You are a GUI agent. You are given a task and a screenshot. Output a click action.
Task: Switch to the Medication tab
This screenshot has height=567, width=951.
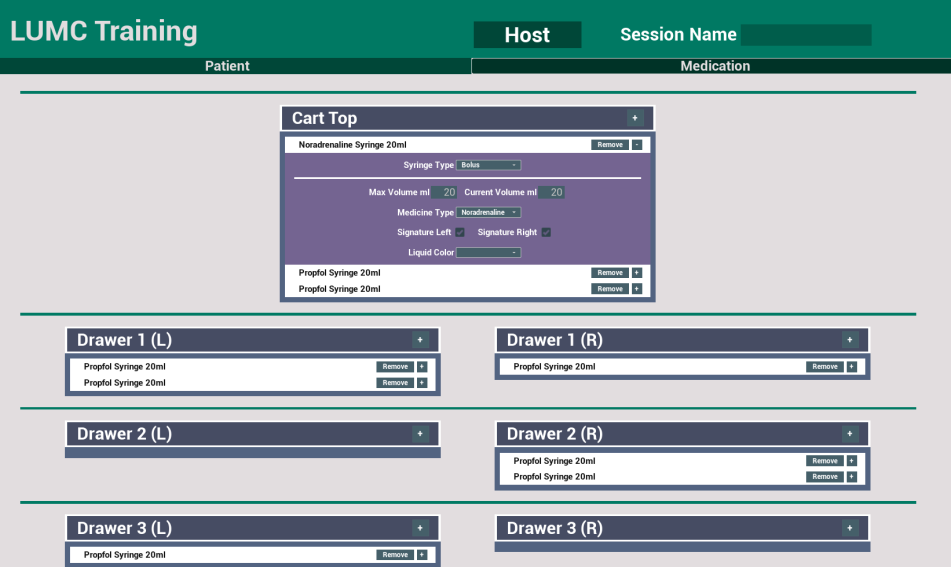tap(711, 66)
